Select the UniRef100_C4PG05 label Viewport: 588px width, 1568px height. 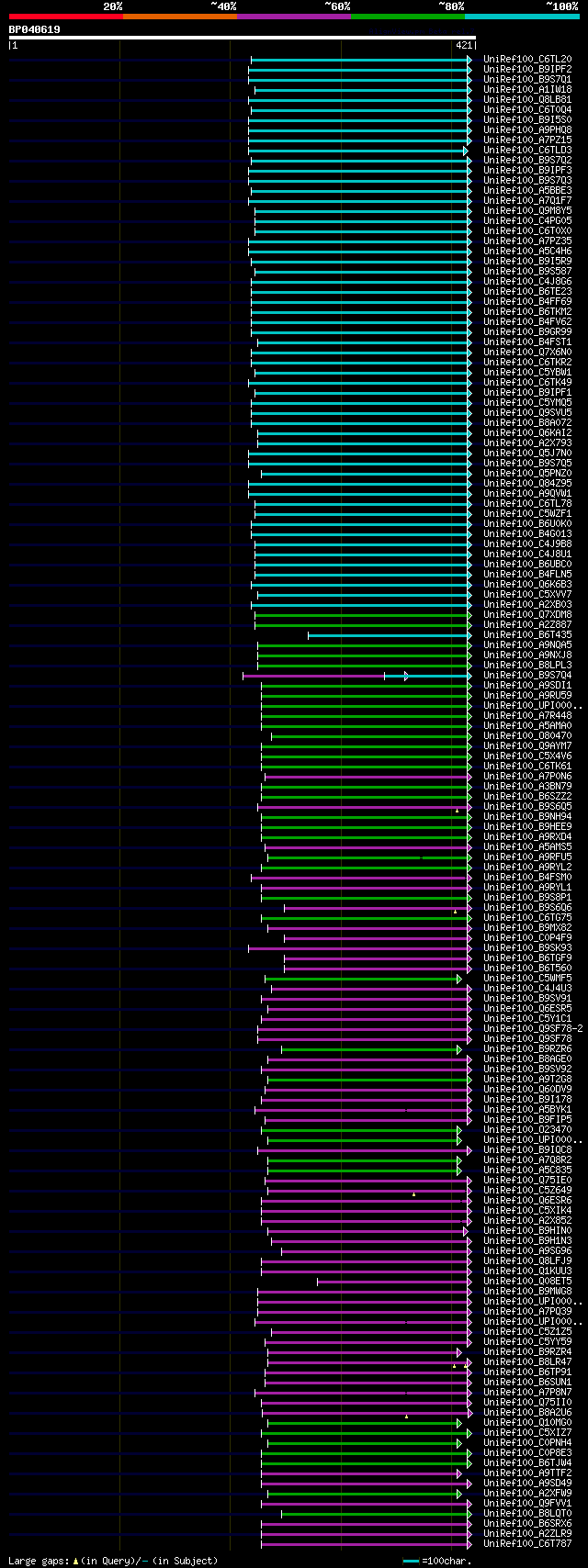527,221
